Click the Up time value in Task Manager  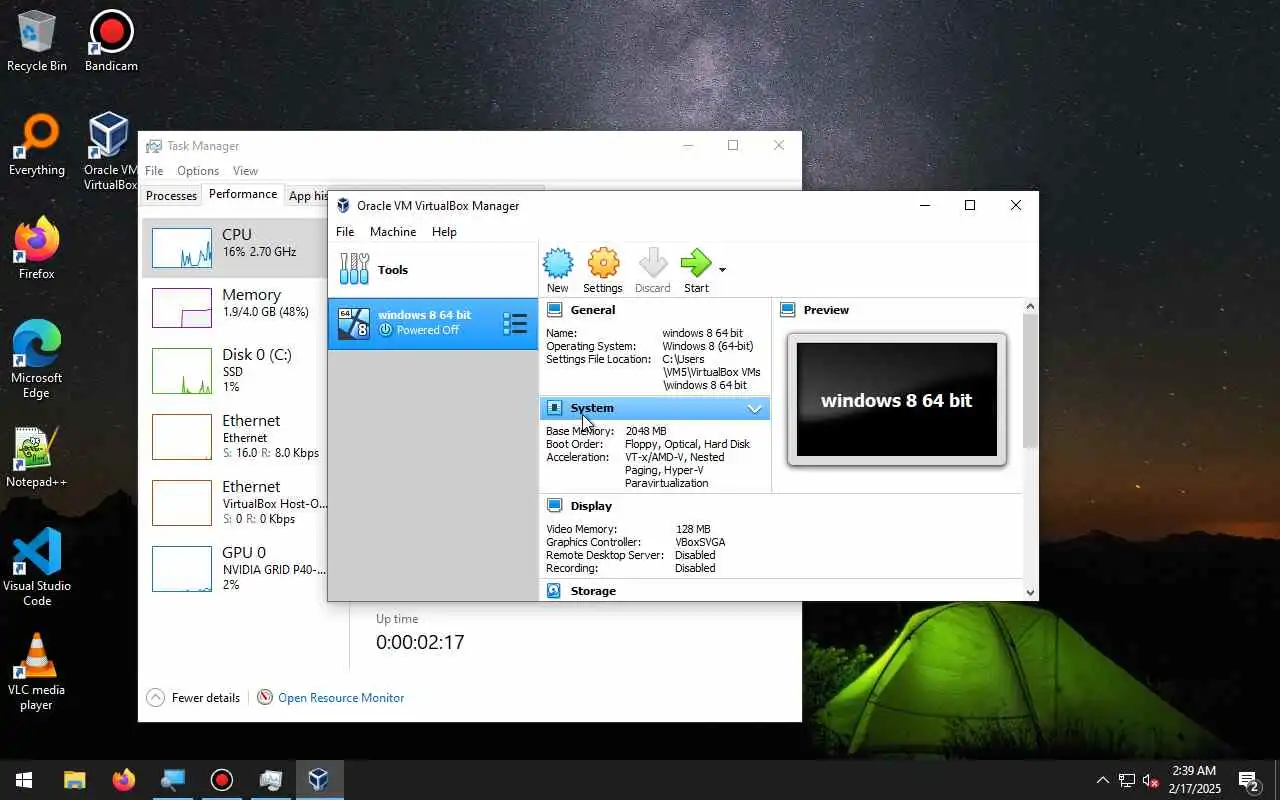420,642
